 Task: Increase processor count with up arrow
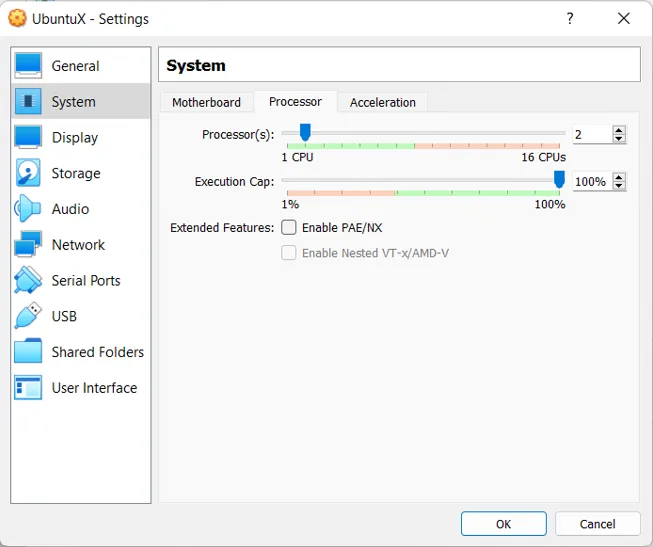point(619,130)
